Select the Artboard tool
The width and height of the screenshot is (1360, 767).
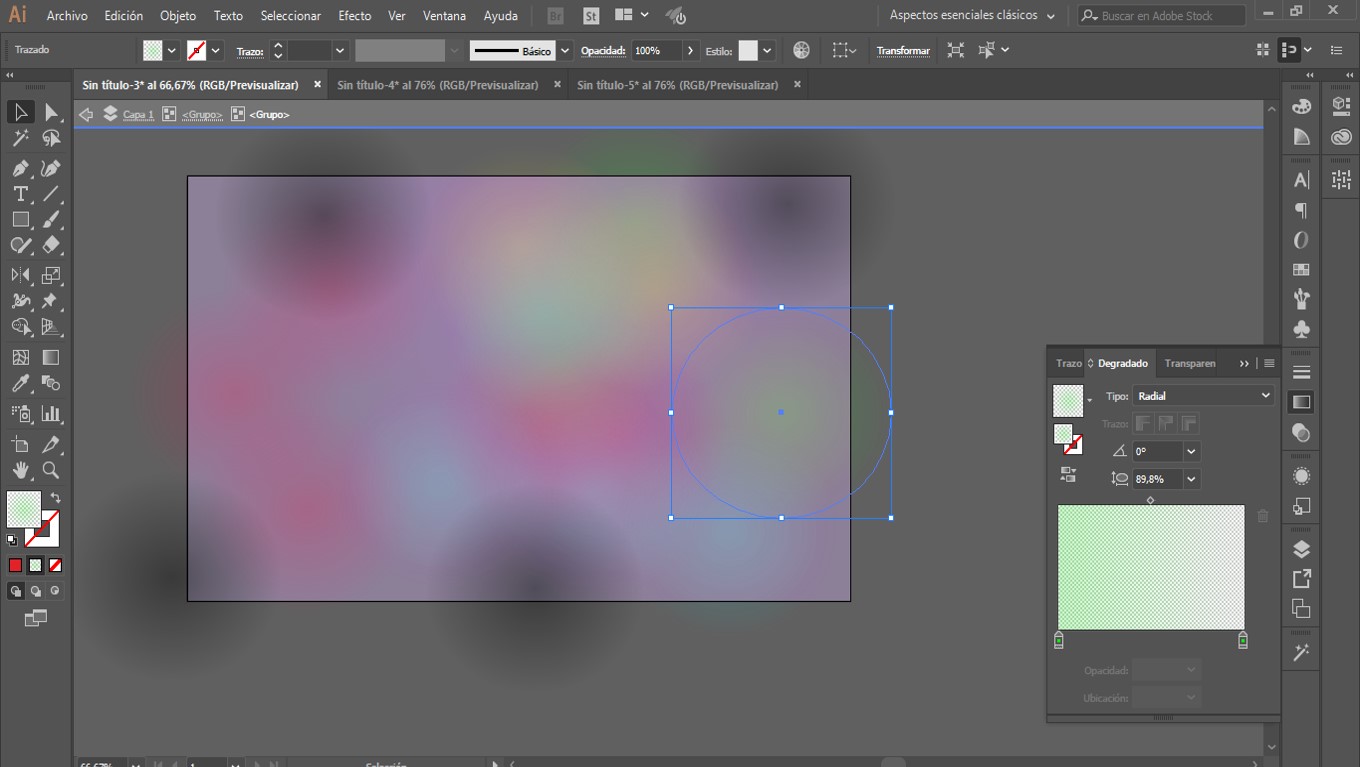pos(20,444)
